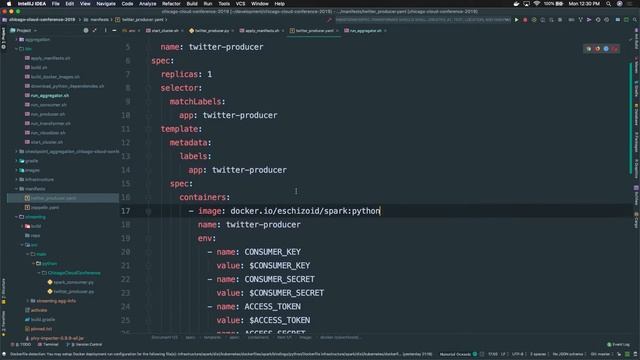Click the red Stop button in toolbar
The image size is (640, 360).
(x=525, y=20)
